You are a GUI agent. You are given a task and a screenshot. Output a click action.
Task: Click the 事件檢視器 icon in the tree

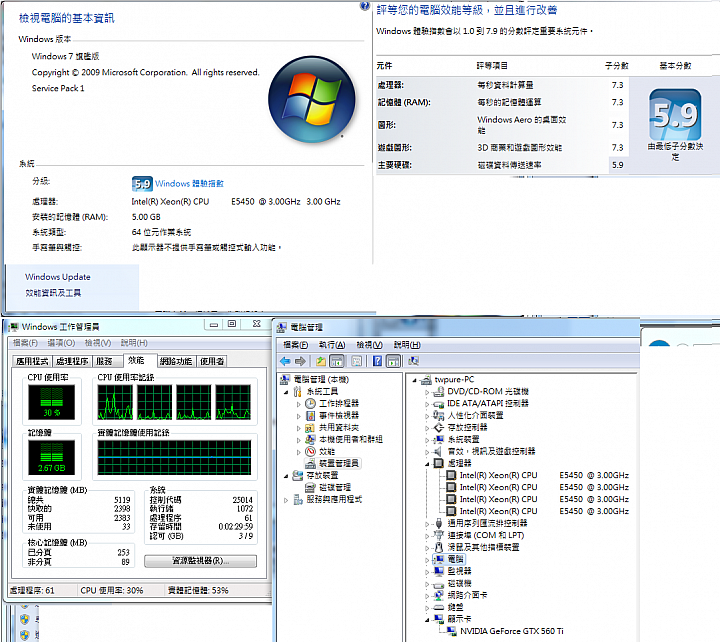pyautogui.click(x=311, y=416)
